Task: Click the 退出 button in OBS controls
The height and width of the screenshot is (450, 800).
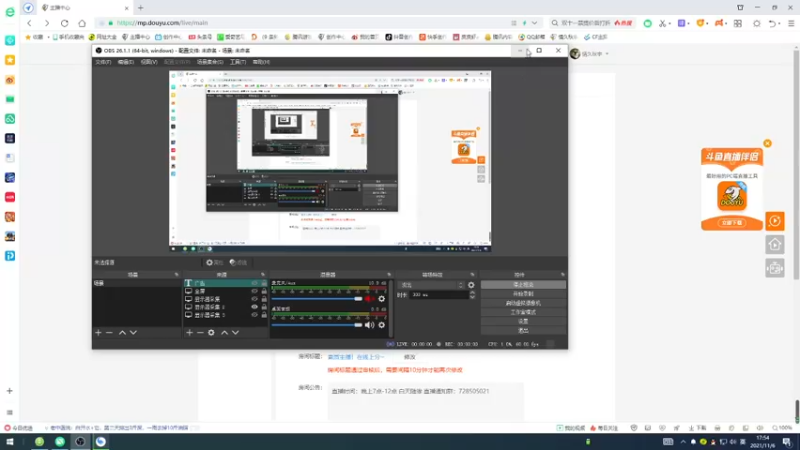Action: point(523,331)
